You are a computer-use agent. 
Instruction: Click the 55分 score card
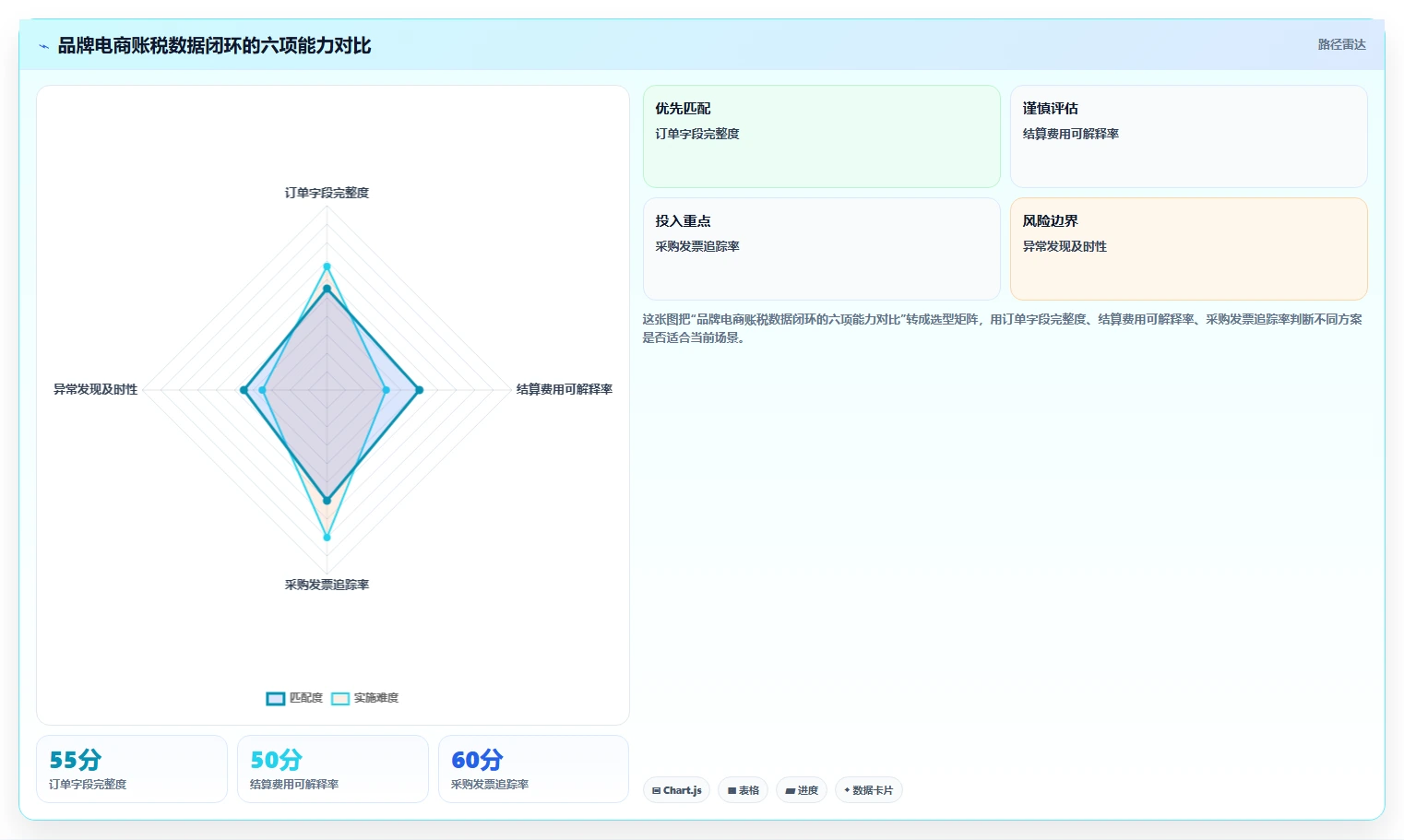pyautogui.click(x=132, y=769)
